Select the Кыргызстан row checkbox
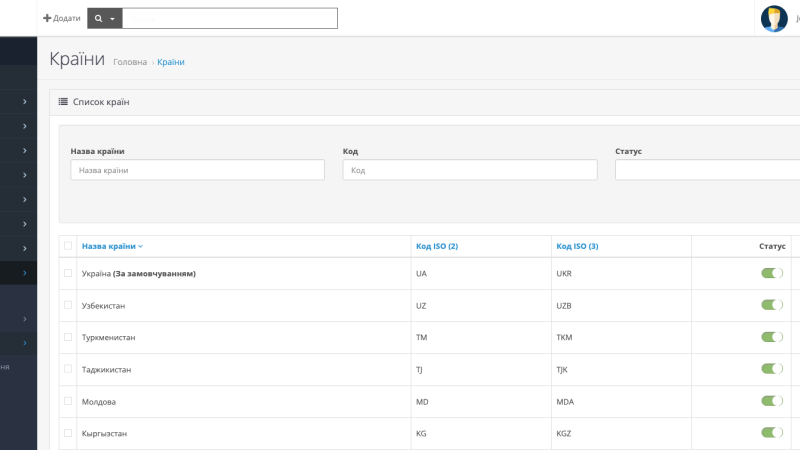This screenshot has width=800, height=450. click(x=68, y=433)
